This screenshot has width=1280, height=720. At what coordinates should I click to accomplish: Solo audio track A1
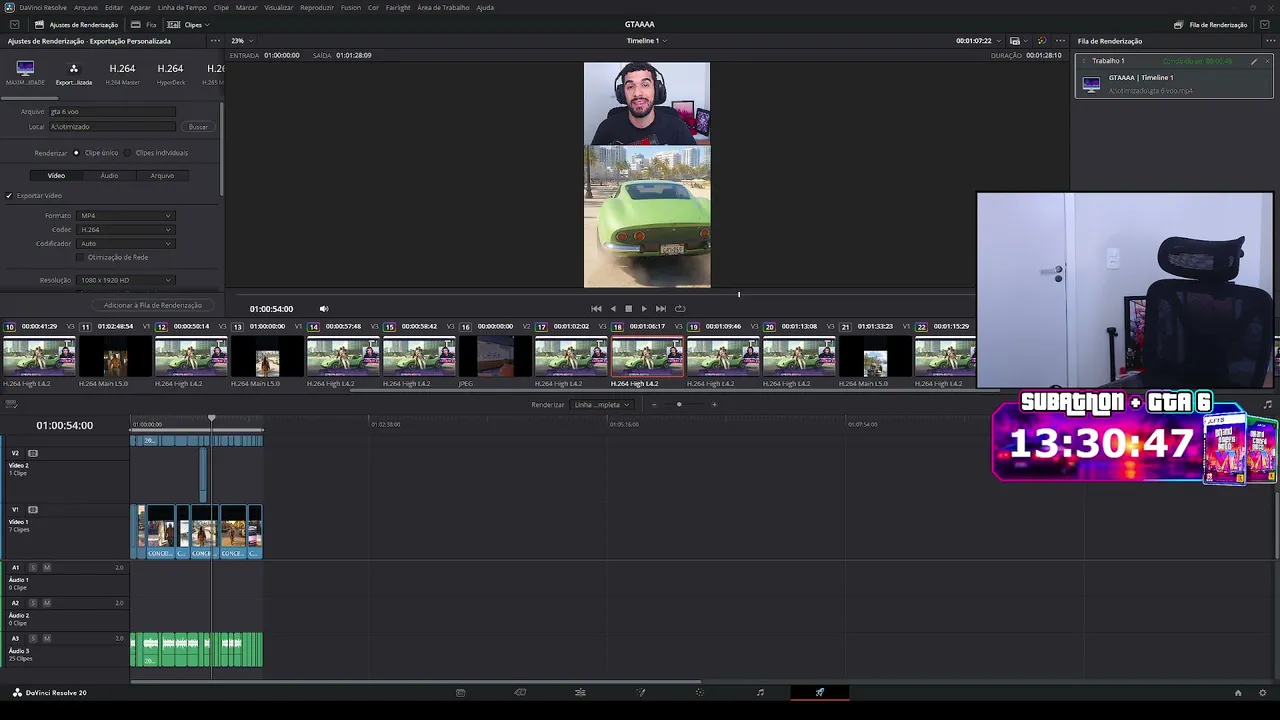click(x=32, y=568)
